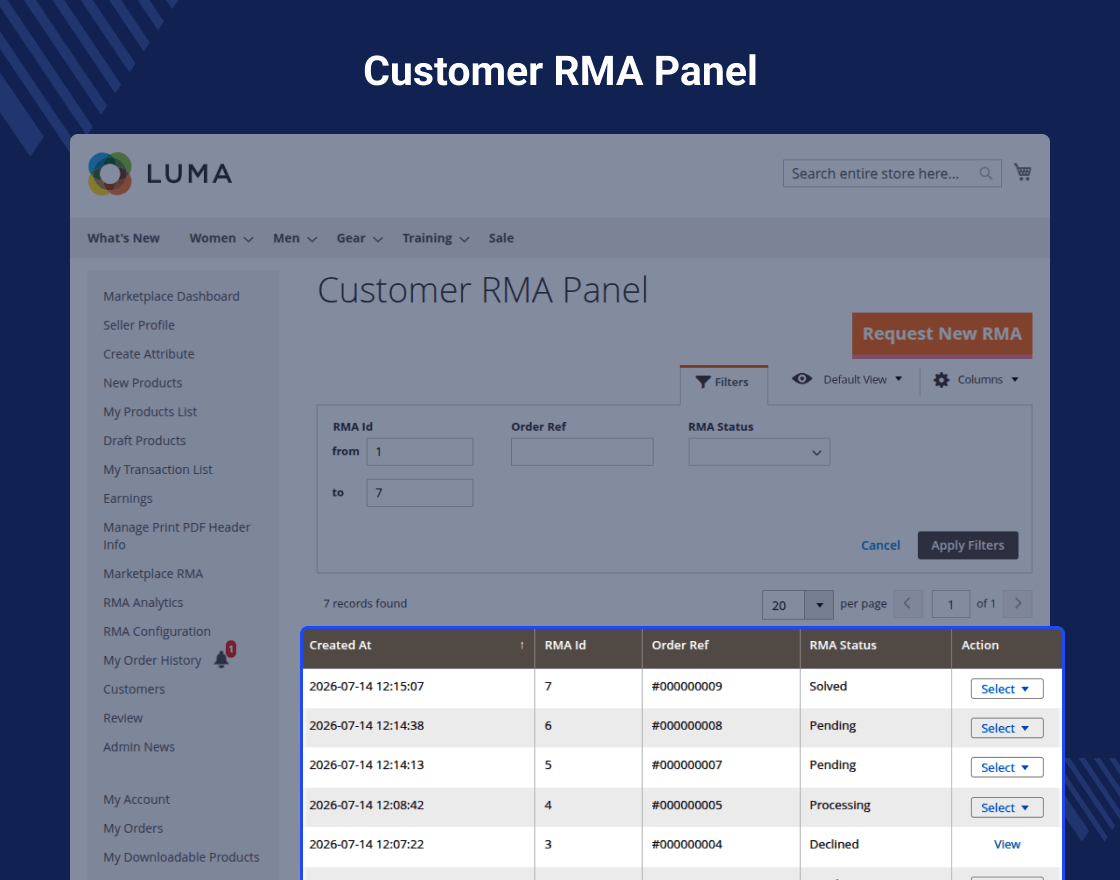Click the eye icon for Default View
Screen dimensions: 1120x880
[x=802, y=379]
